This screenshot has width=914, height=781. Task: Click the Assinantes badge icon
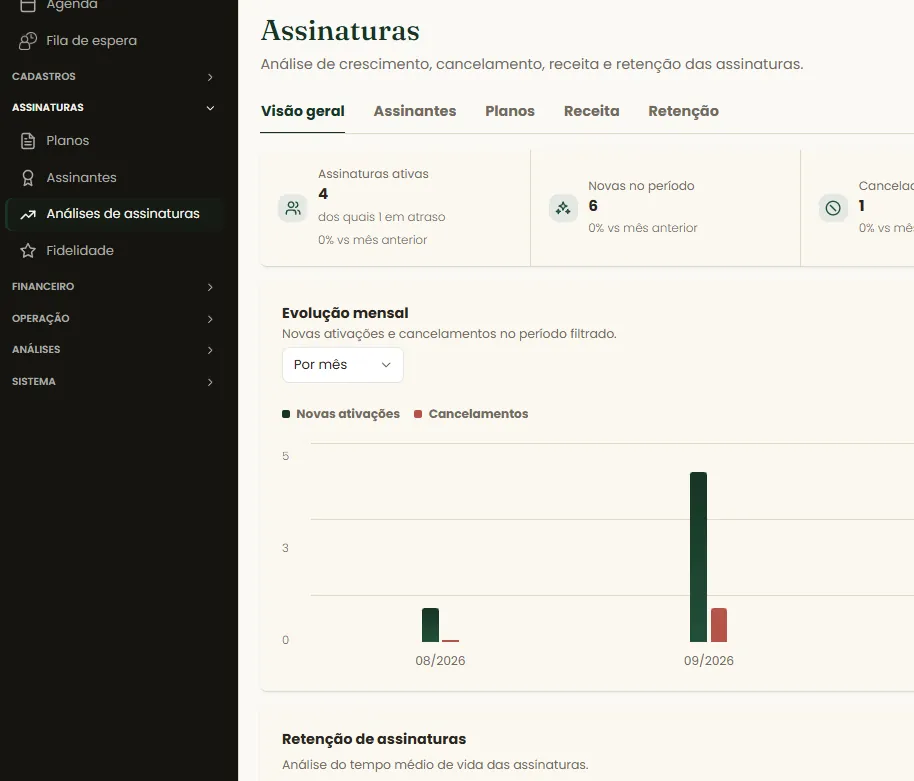tap(27, 178)
